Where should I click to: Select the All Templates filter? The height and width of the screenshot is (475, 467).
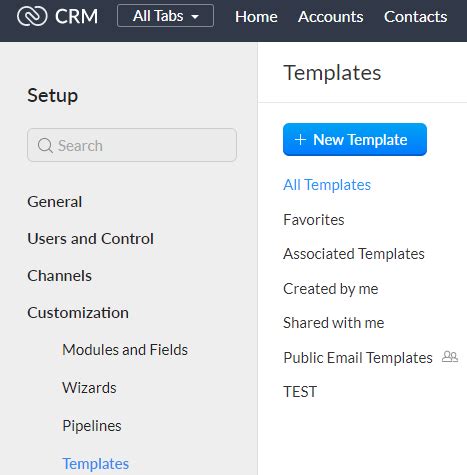[x=327, y=185]
